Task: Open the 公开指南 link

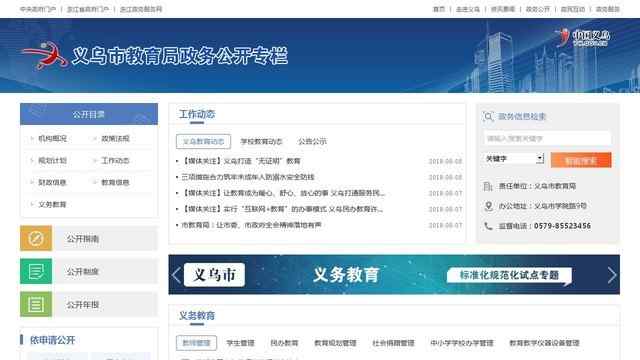Action: (x=83, y=239)
